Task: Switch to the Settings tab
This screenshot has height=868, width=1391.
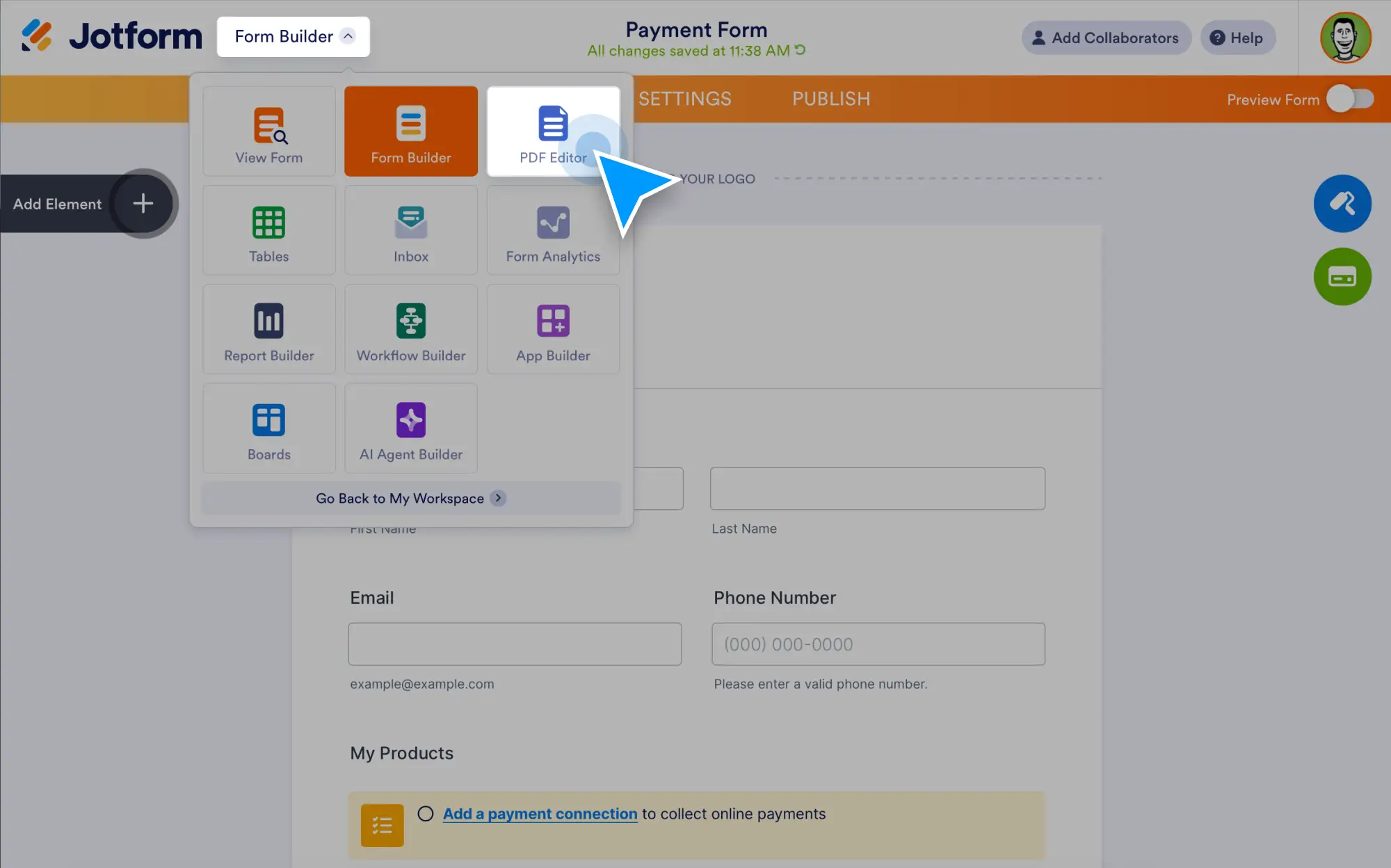Action: (684, 99)
